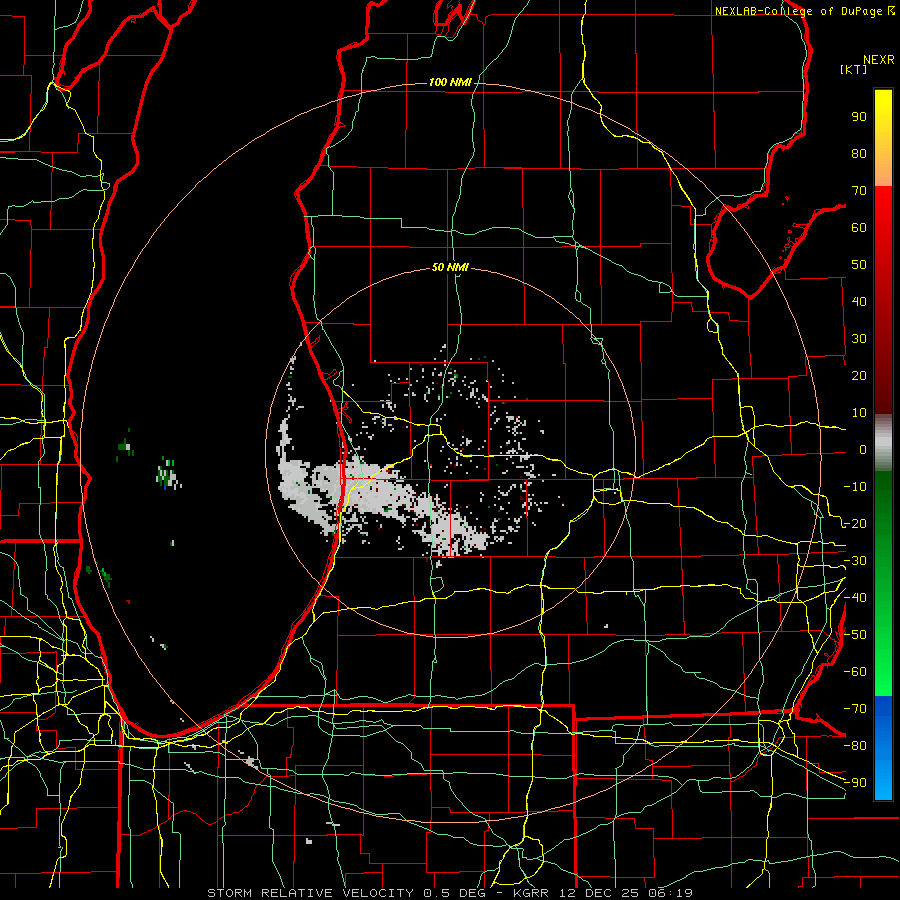Screen dimensions: 900x900
Task: Click the -20 value on velocity scale
Action: (x=855, y=523)
